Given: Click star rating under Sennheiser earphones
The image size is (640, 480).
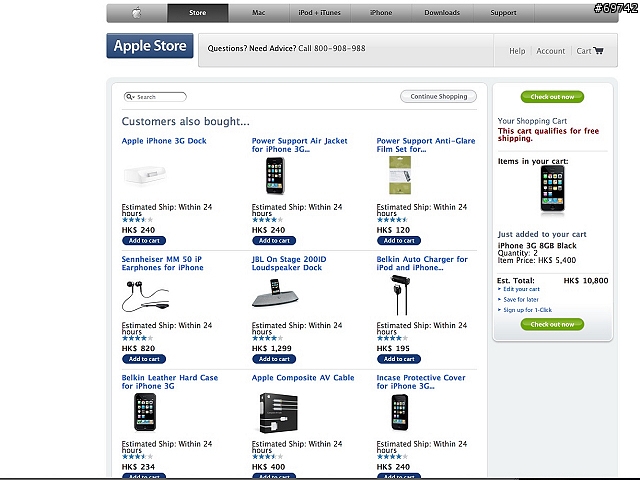Looking at the screenshot, I should point(138,338).
